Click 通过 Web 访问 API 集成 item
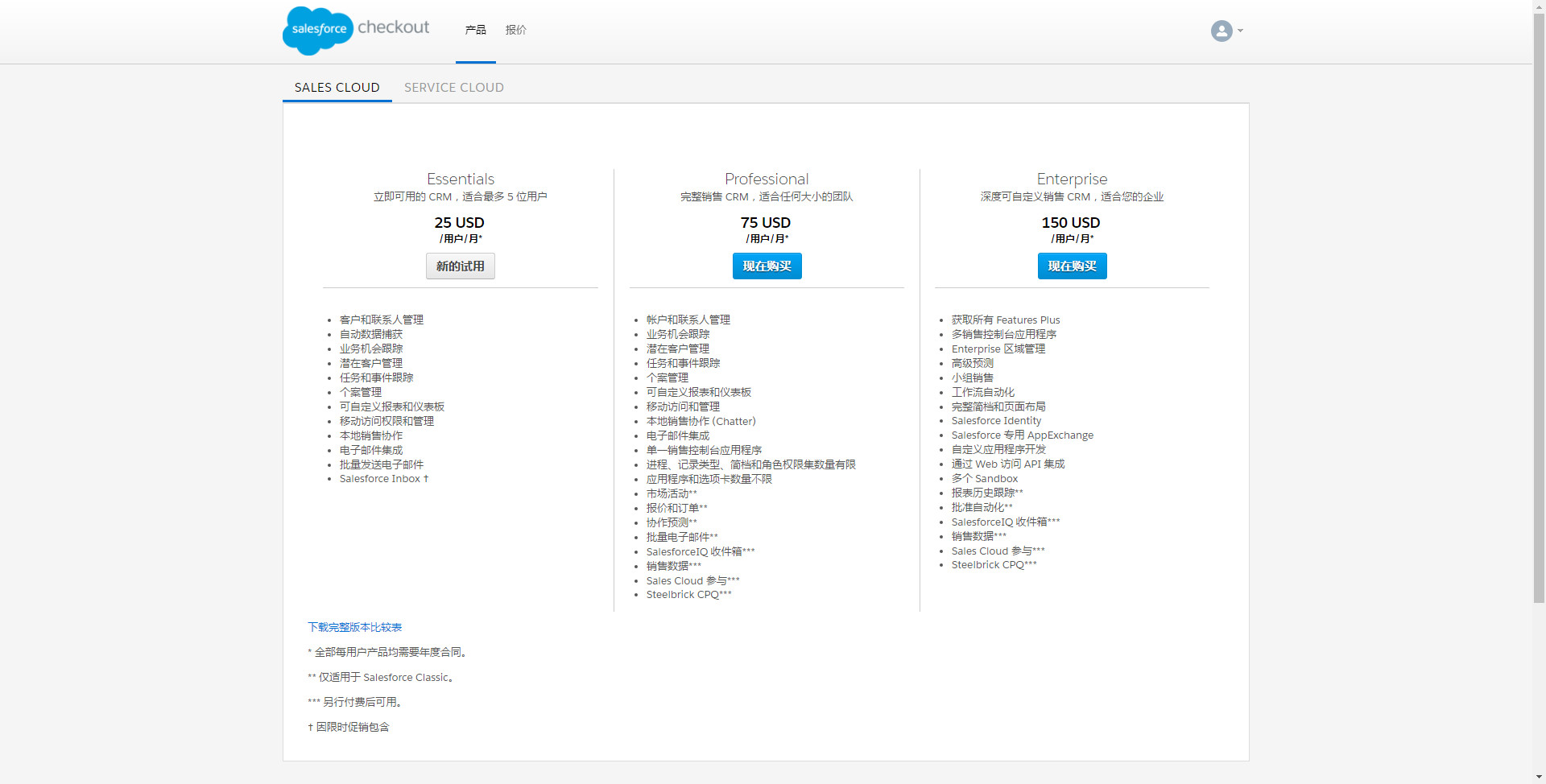Viewport: 1546px width, 784px height. (x=1008, y=464)
